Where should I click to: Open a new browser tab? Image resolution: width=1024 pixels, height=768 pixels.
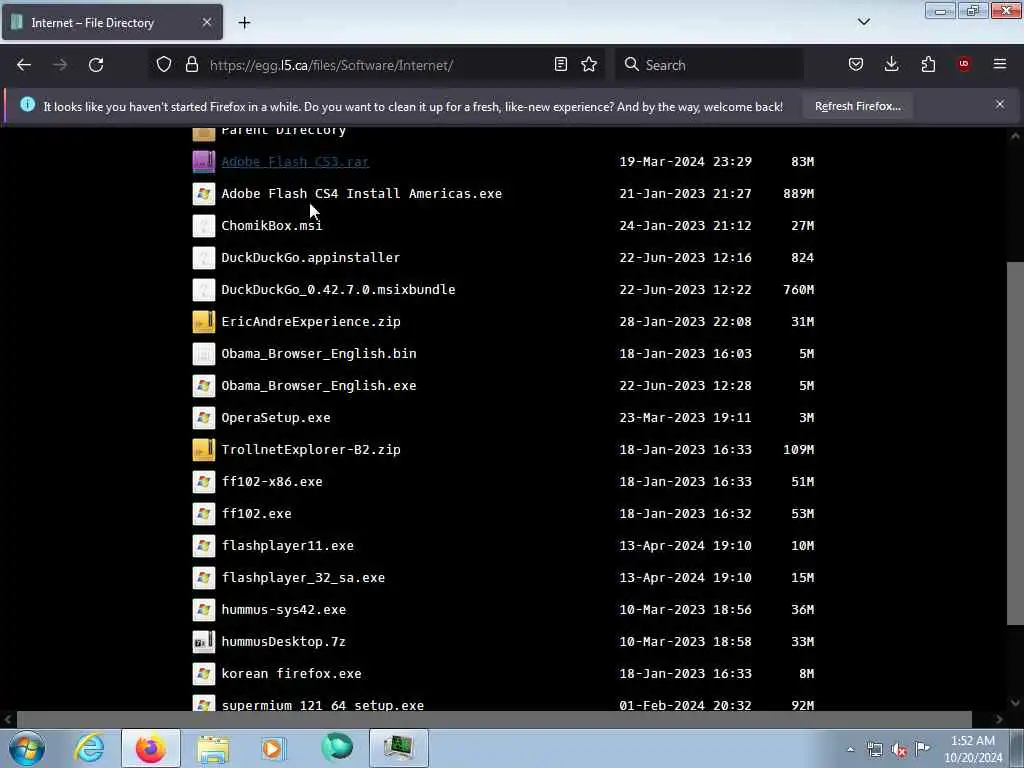244,23
